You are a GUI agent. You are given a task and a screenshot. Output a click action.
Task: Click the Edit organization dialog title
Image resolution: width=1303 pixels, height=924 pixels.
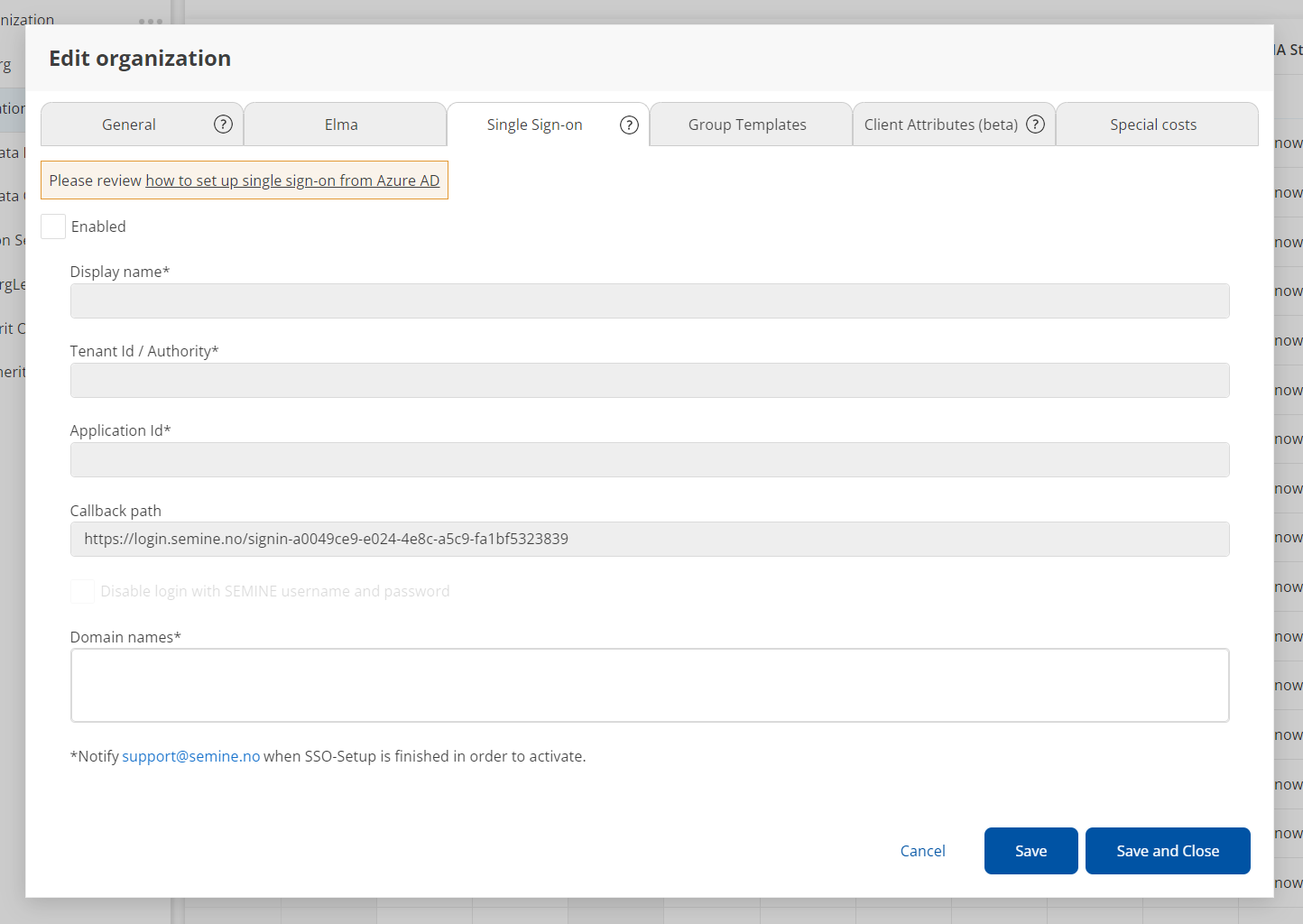[x=140, y=59]
